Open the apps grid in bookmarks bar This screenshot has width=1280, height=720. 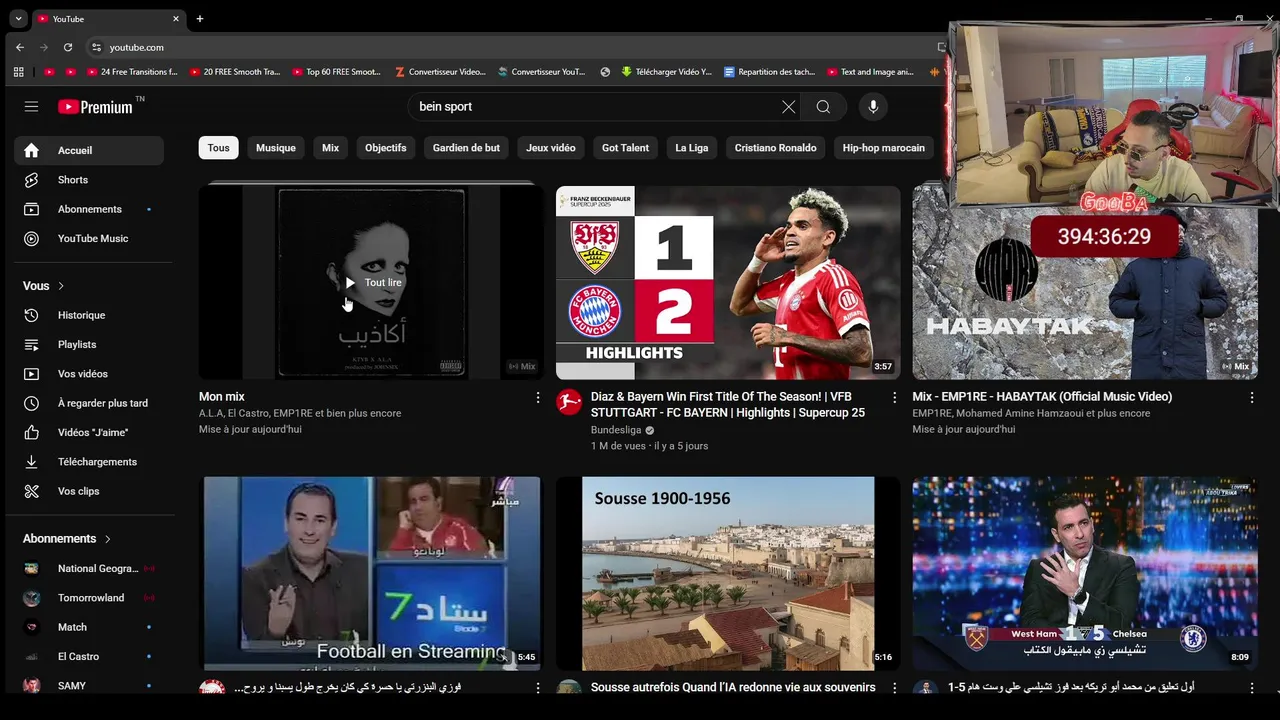tap(18, 72)
